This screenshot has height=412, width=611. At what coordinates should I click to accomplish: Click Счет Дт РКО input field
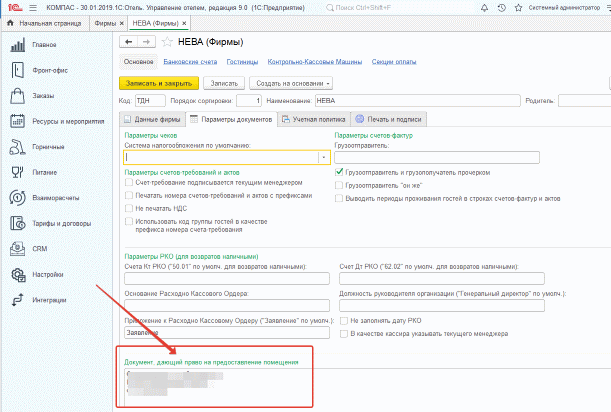(x=442, y=279)
